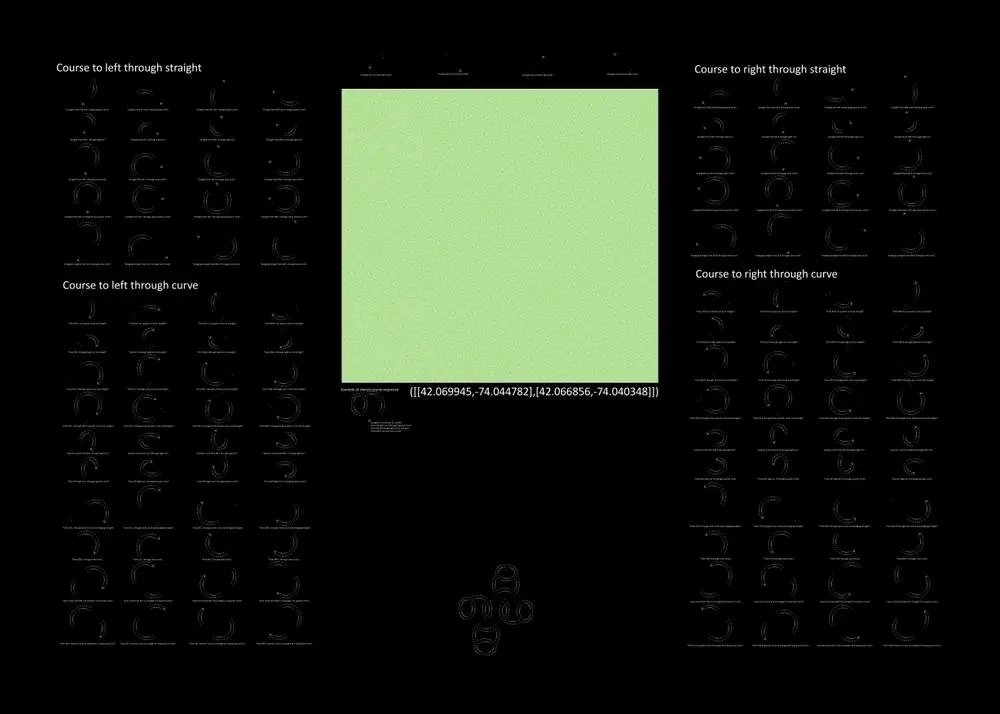Select the "Course to right through straight" heading
Viewport: 1000px width, 714px height.
(x=770, y=69)
